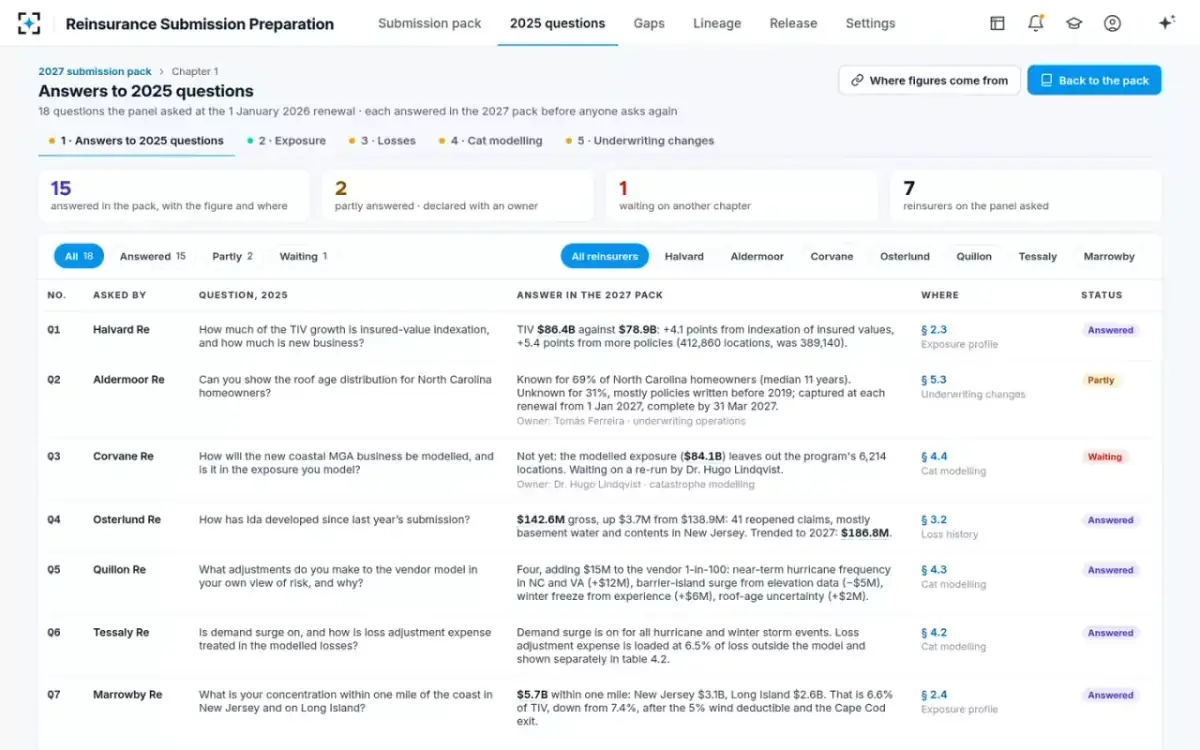Filter by Waiting 1
Viewport: 1200px width, 750px height.
pos(303,256)
